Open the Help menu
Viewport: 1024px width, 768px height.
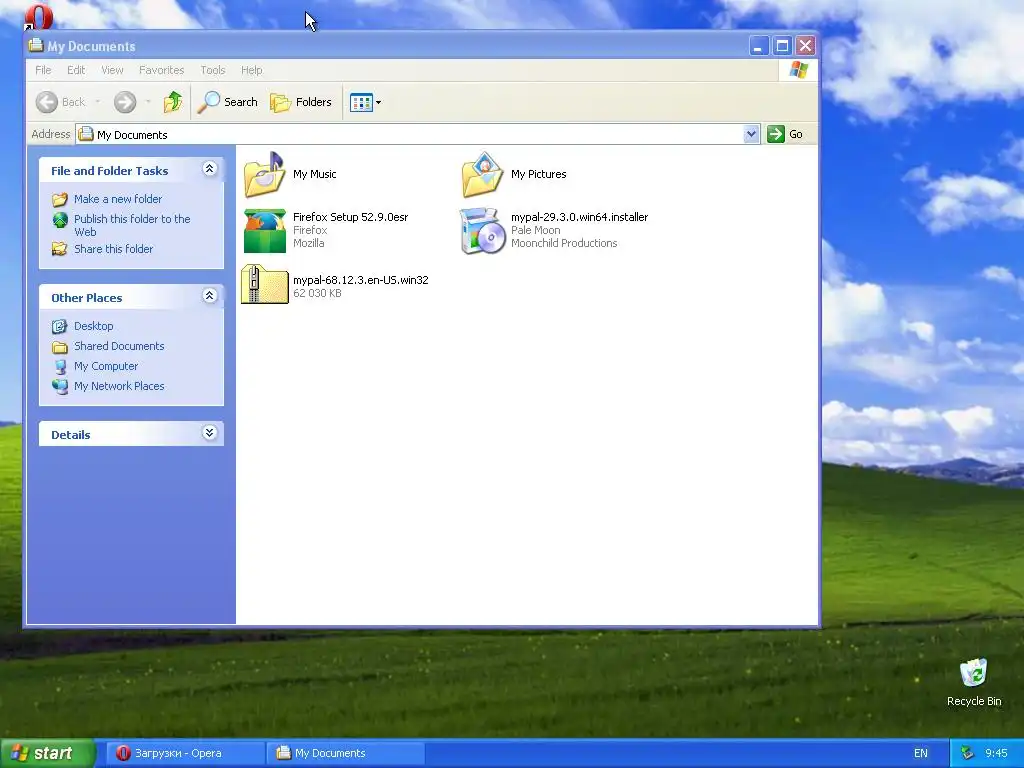click(251, 70)
